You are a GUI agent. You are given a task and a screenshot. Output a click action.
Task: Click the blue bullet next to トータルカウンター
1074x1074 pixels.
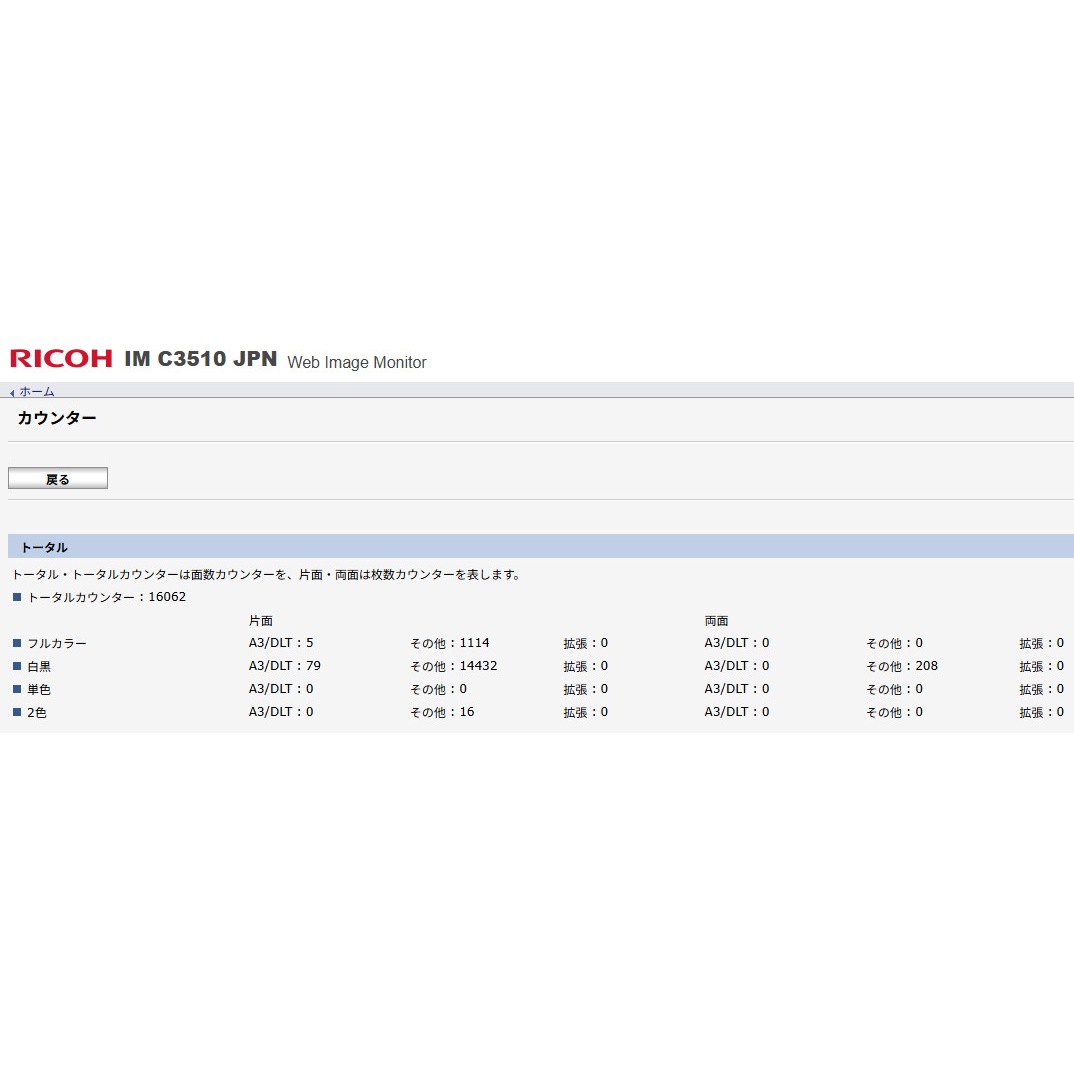(17, 597)
